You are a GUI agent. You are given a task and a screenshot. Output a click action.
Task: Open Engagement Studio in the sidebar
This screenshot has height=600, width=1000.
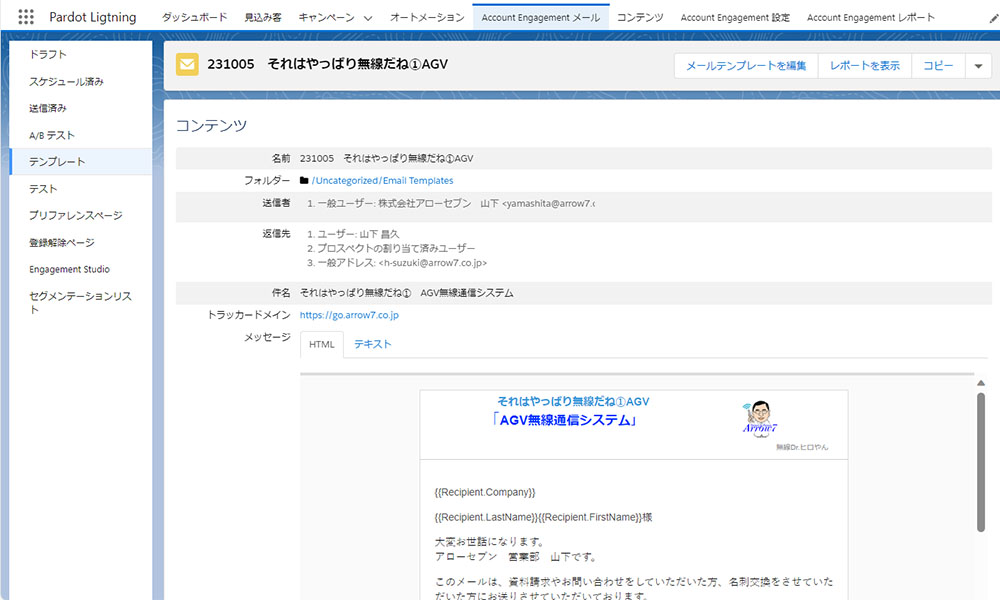(x=81, y=269)
